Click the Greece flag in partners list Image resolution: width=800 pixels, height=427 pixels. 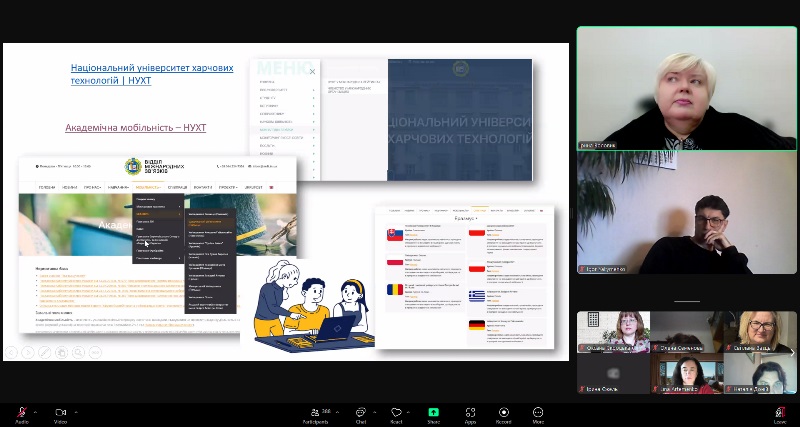tap(477, 296)
